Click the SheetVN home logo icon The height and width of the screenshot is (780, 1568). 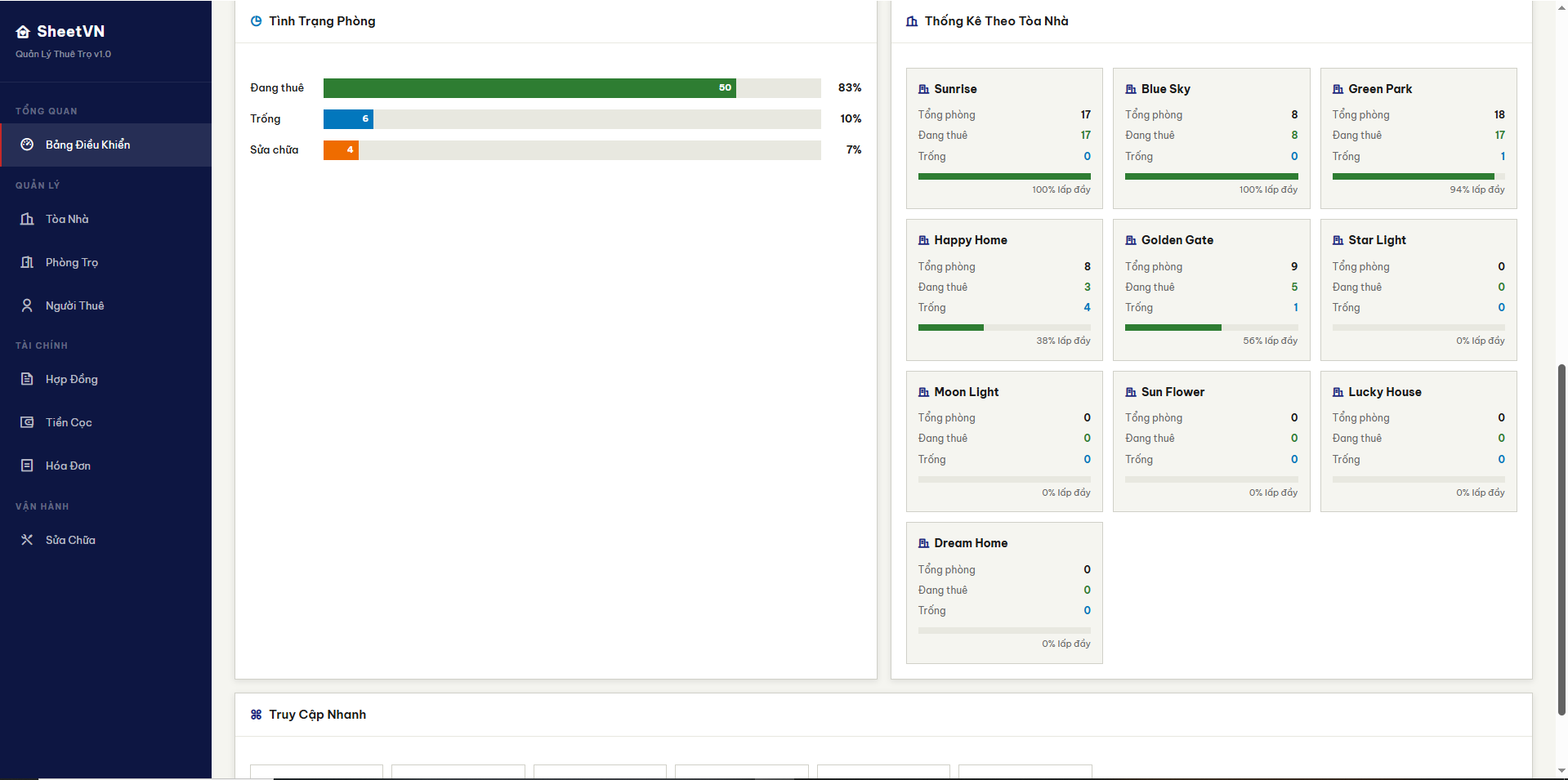tap(23, 32)
